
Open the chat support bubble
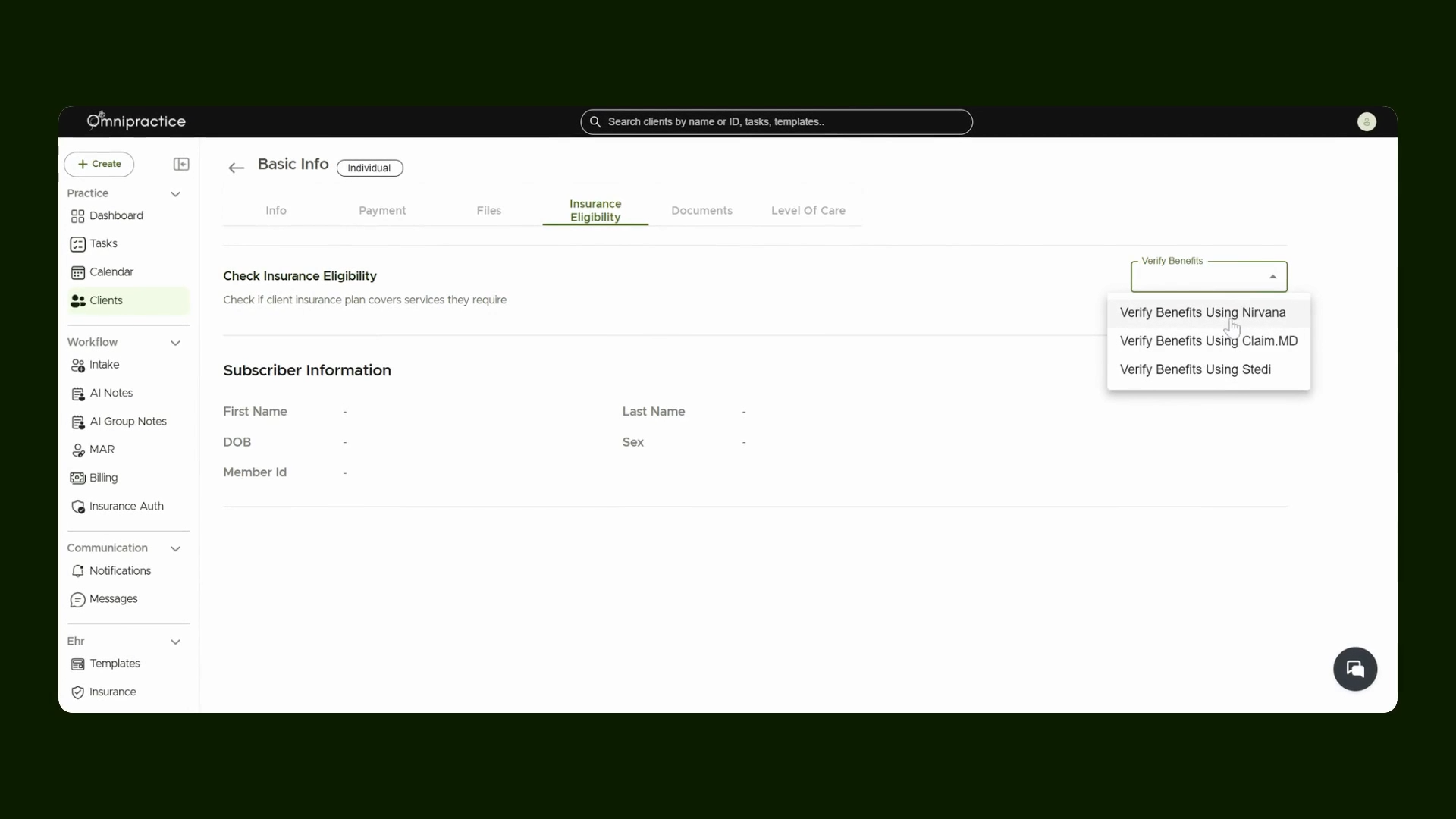(1355, 669)
